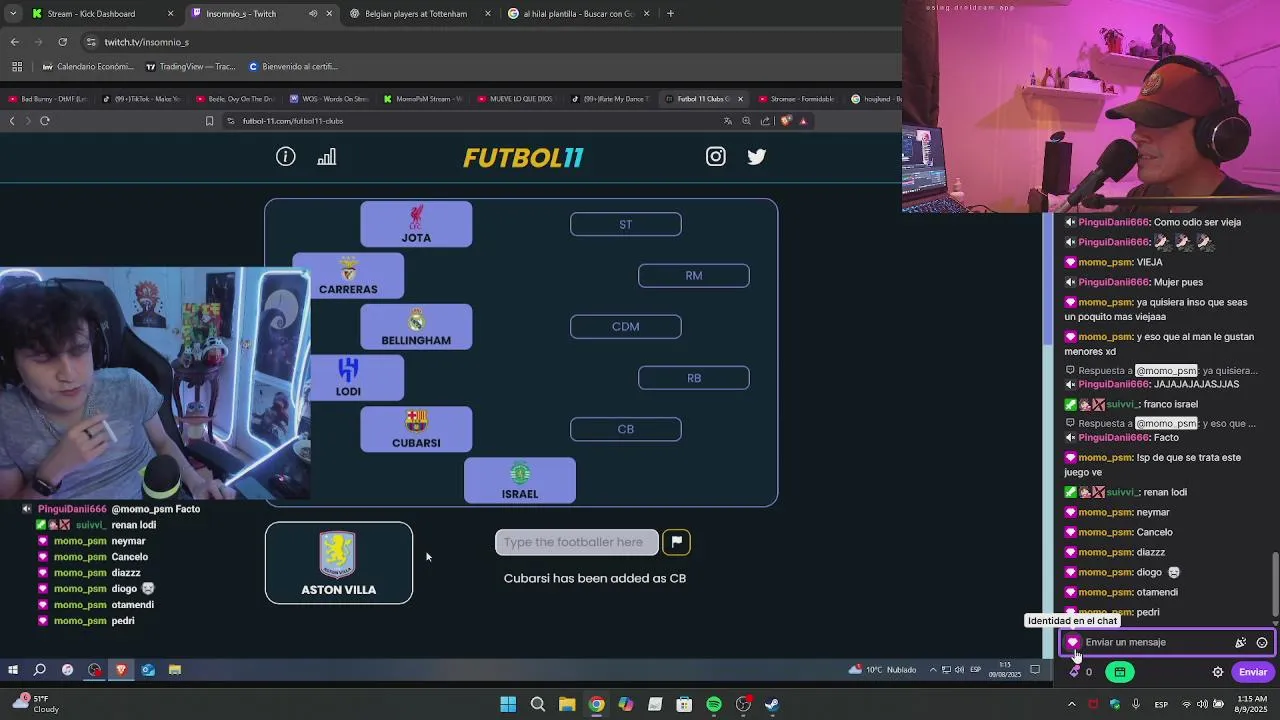This screenshot has height=720, width=1280.
Task: Expand the tab search dropdown arrow
Action: pyautogui.click(x=12, y=14)
